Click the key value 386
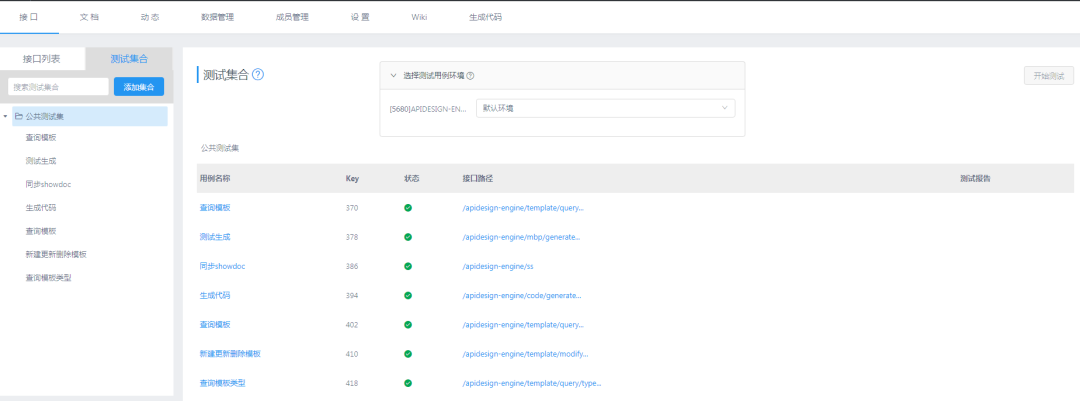1080x401 pixels. coord(351,266)
